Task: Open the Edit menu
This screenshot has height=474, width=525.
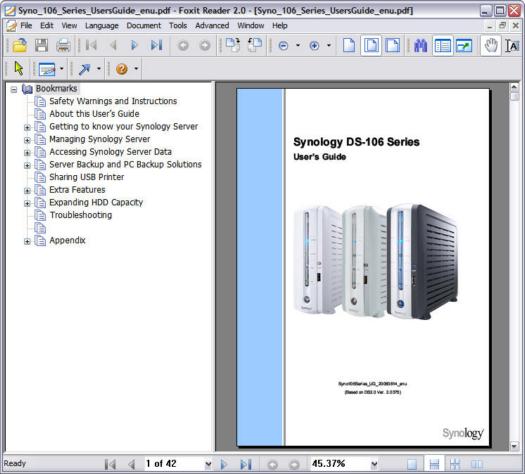Action: [x=47, y=26]
